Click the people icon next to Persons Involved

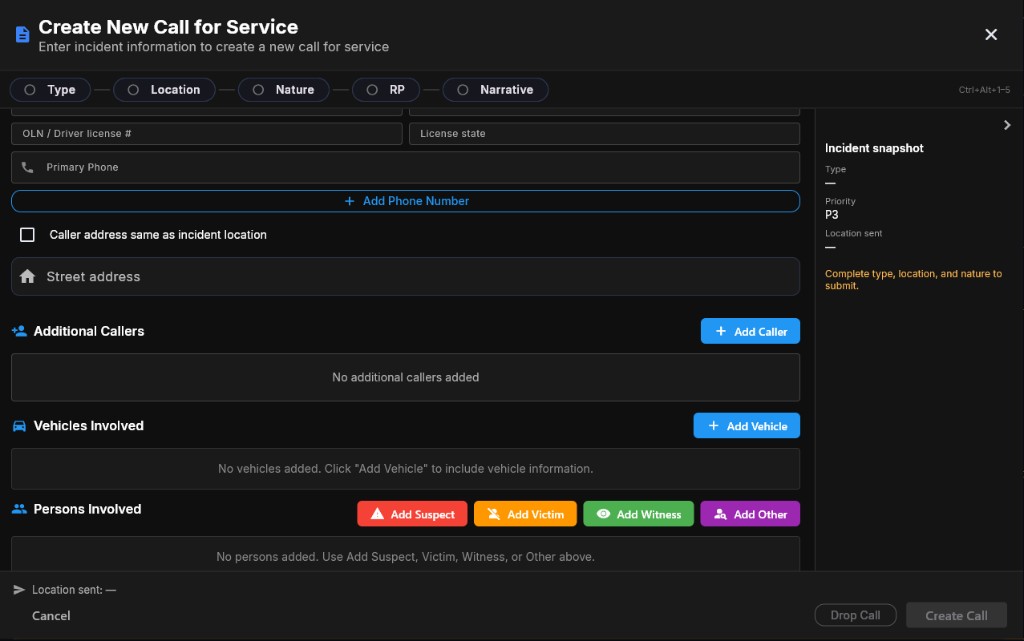click(20, 508)
